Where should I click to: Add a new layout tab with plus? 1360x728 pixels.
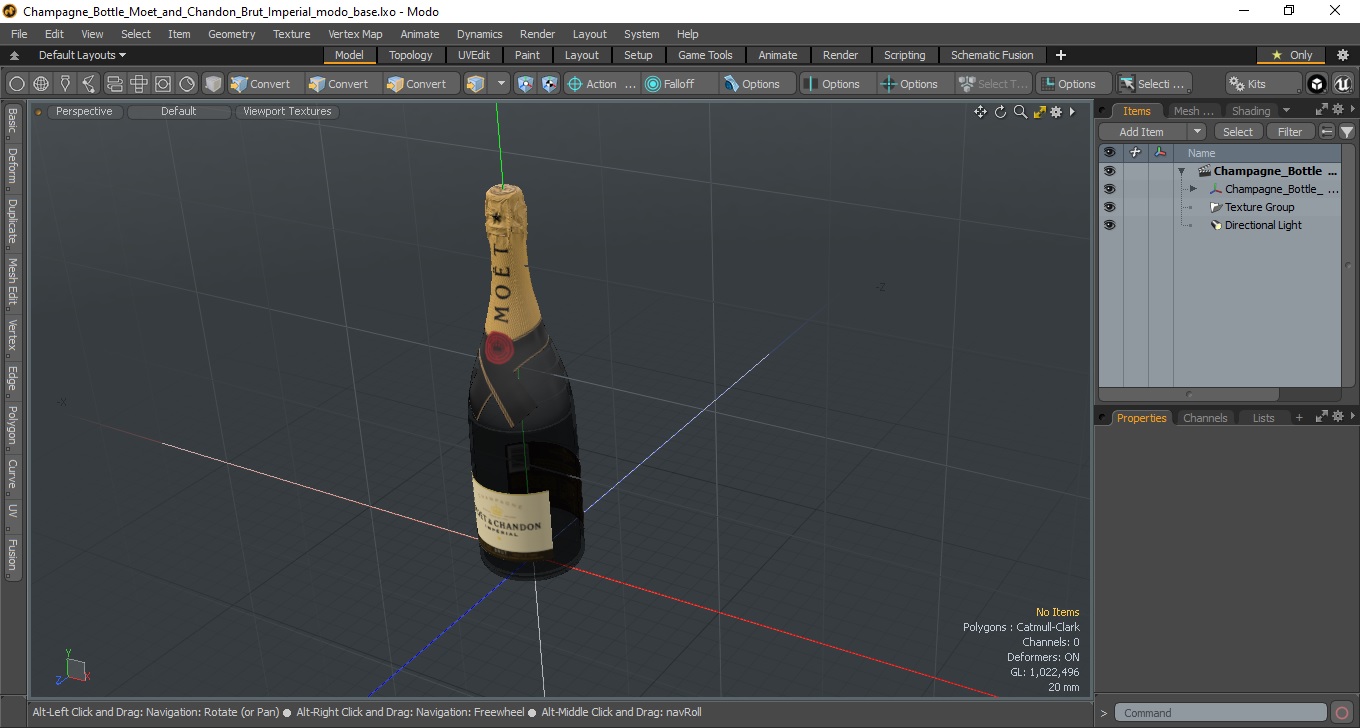(x=1061, y=55)
